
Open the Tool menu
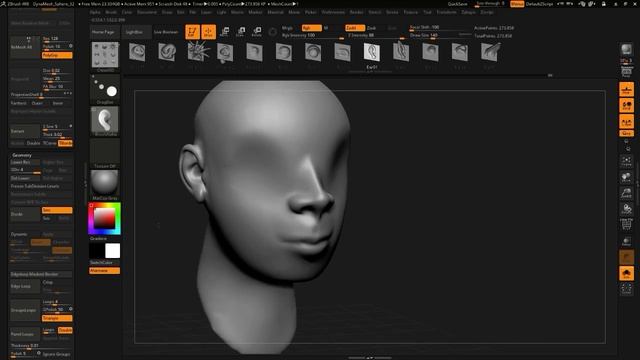(x=427, y=12)
